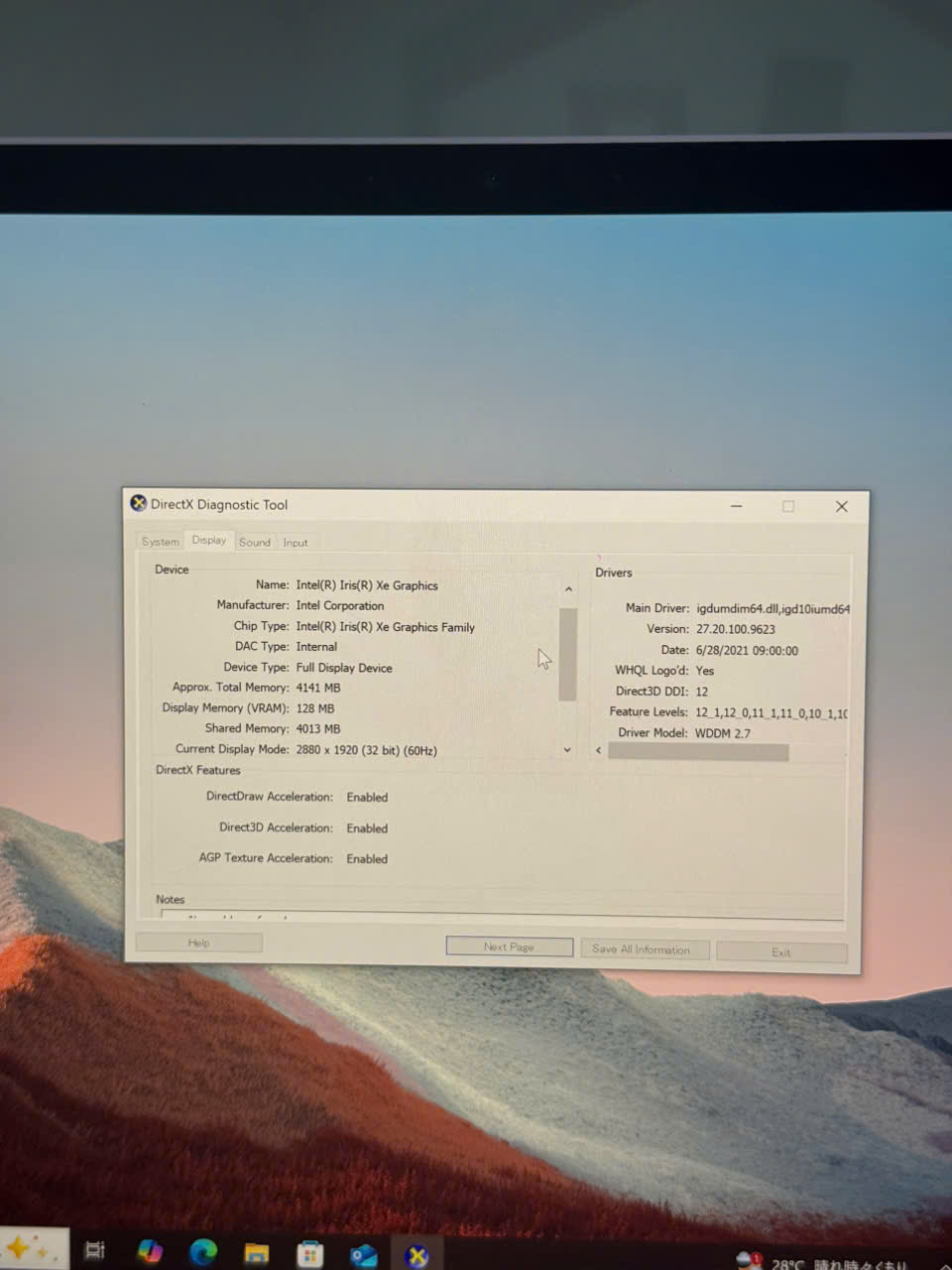Click Direct3D Acceleration "Enabled" value
Viewport: 952px width, 1270px height.
pos(367,828)
